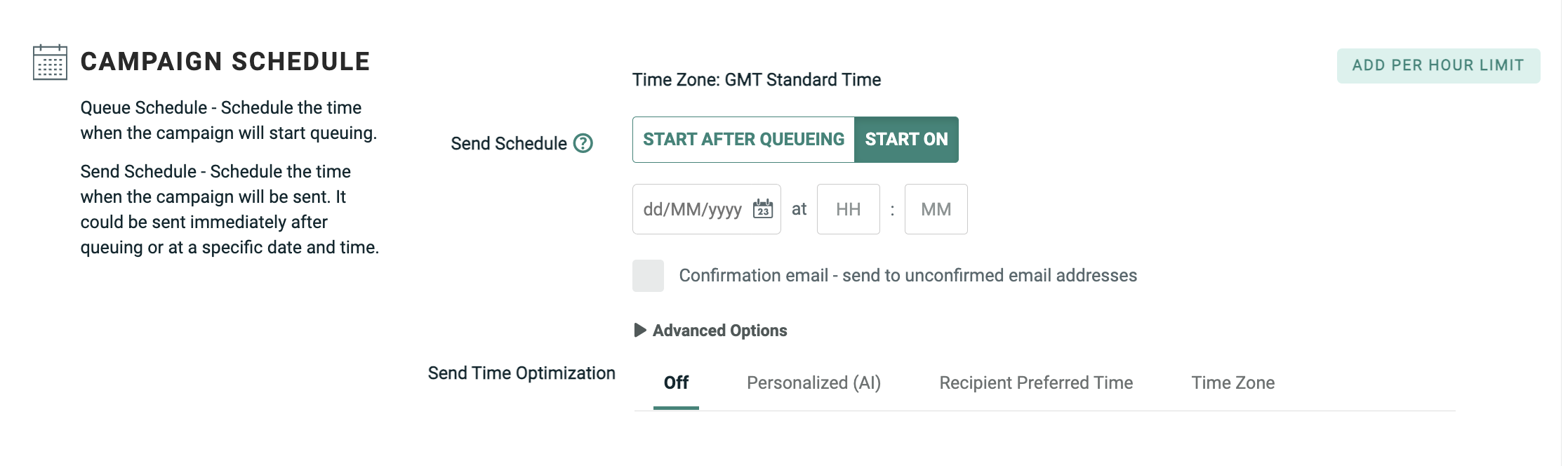Switch to the Off optimization tab
Screen dimensions: 1568x466
point(676,382)
